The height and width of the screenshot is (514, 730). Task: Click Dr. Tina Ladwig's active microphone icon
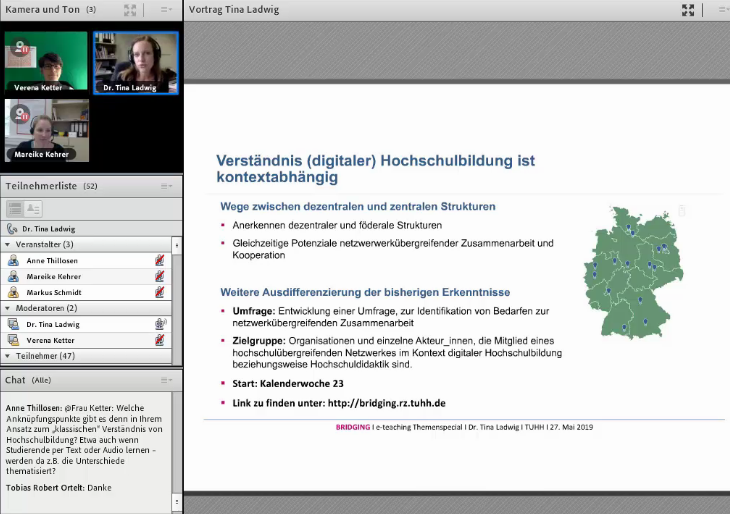(x=159, y=324)
